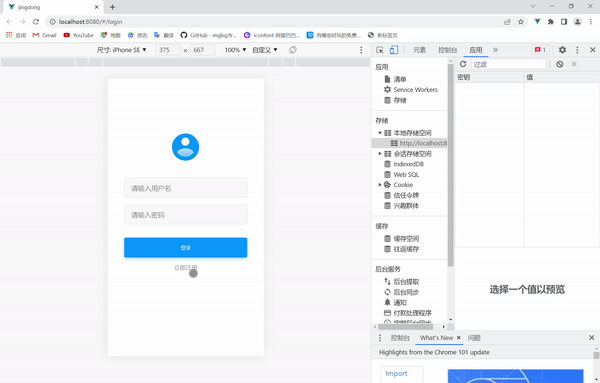Screen dimensions: 600x383
Task: Open Chrome main menu
Action: [590, 22]
